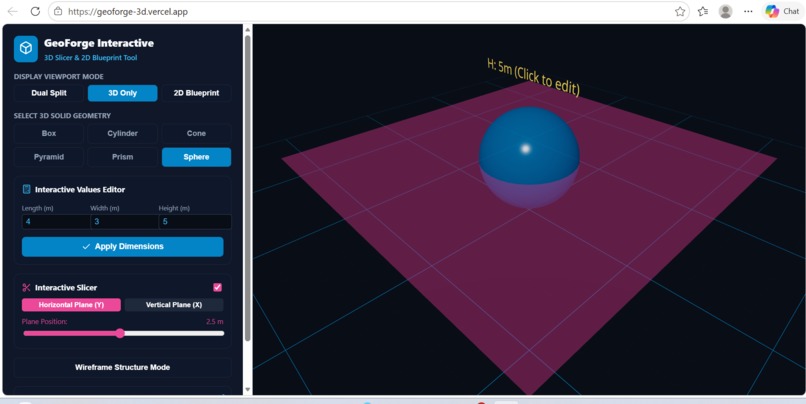Open the browser more options menu

[x=748, y=11]
